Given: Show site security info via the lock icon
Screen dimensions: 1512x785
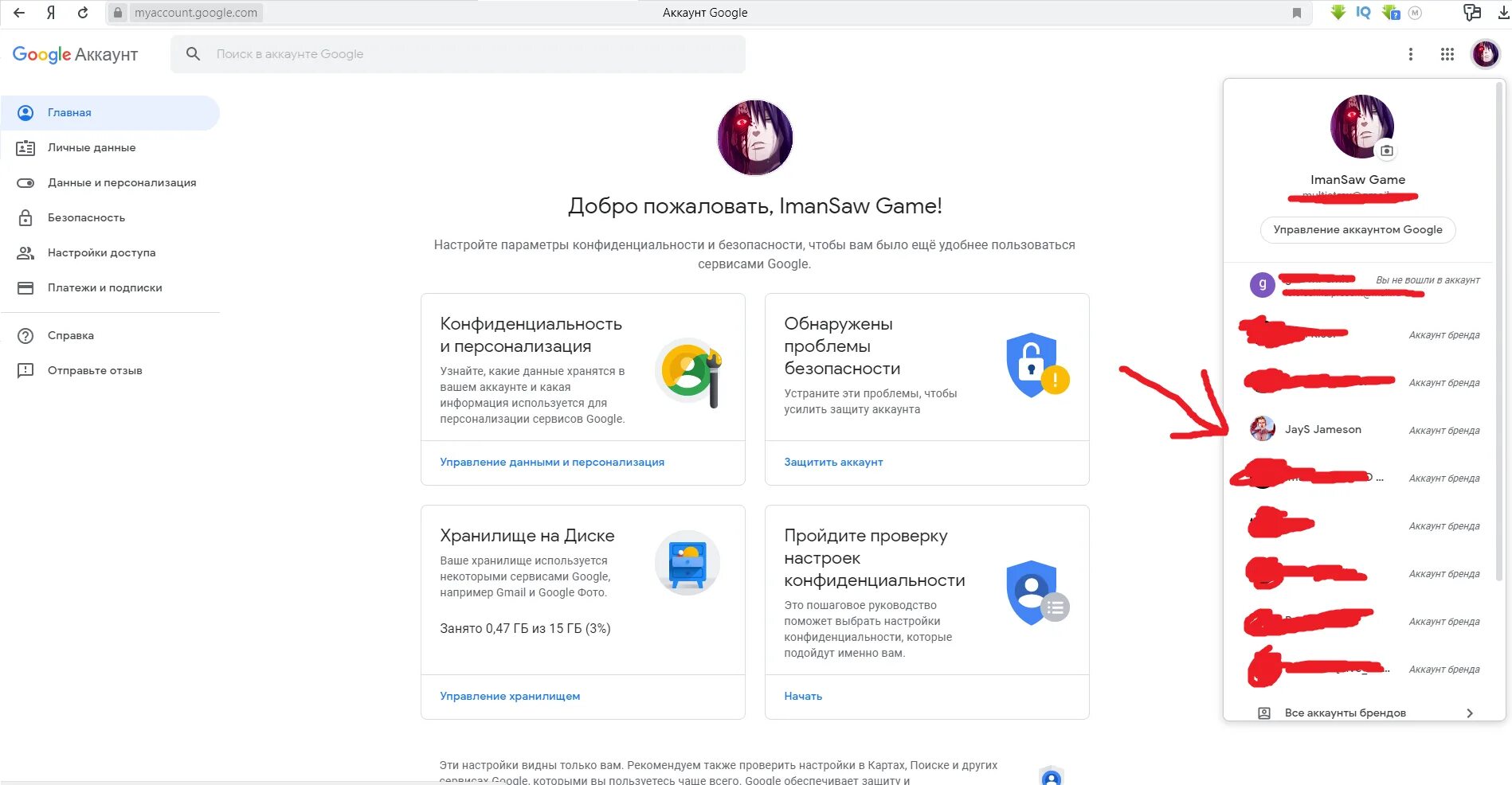Looking at the screenshot, I should pyautogui.click(x=118, y=13).
